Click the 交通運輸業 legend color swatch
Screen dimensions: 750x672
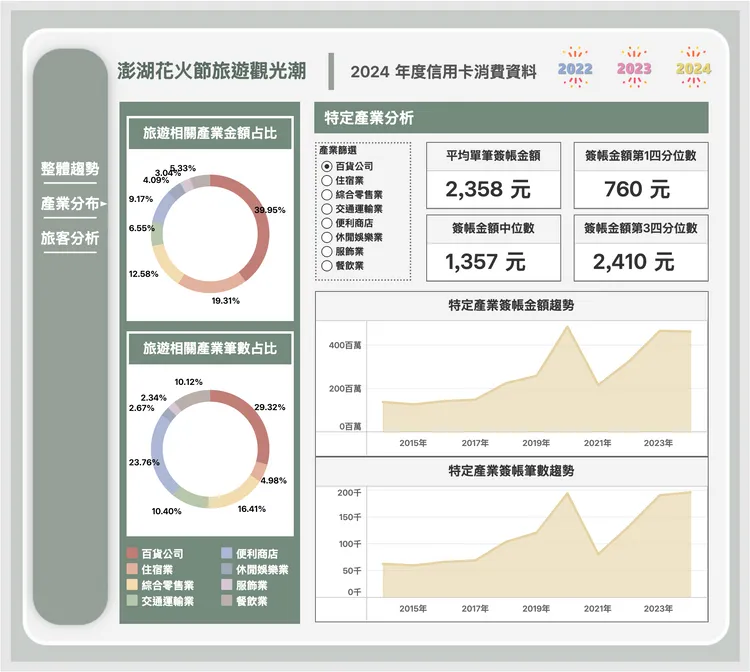(x=132, y=601)
